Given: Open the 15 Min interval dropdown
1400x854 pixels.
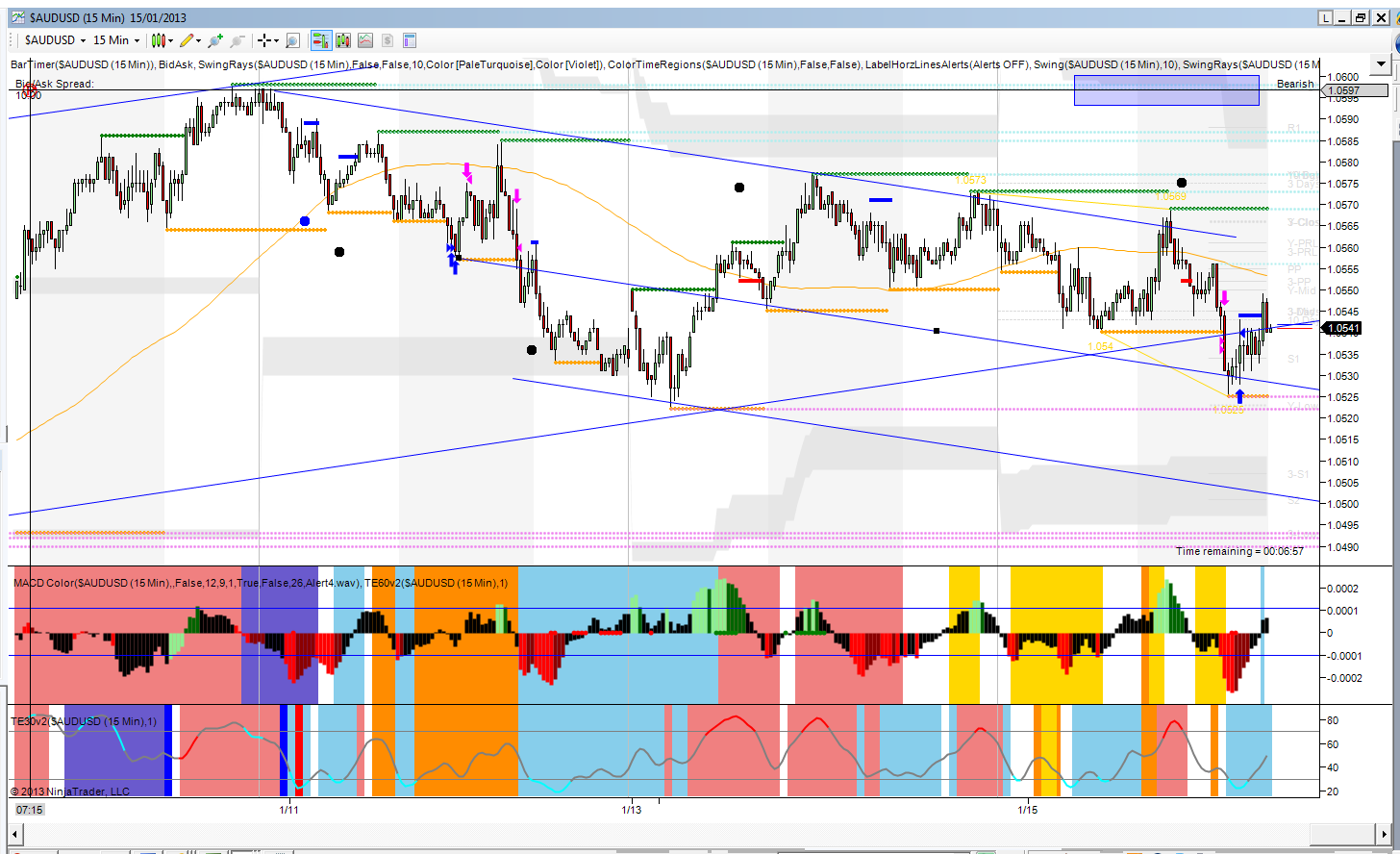Looking at the screenshot, I should [x=116, y=40].
